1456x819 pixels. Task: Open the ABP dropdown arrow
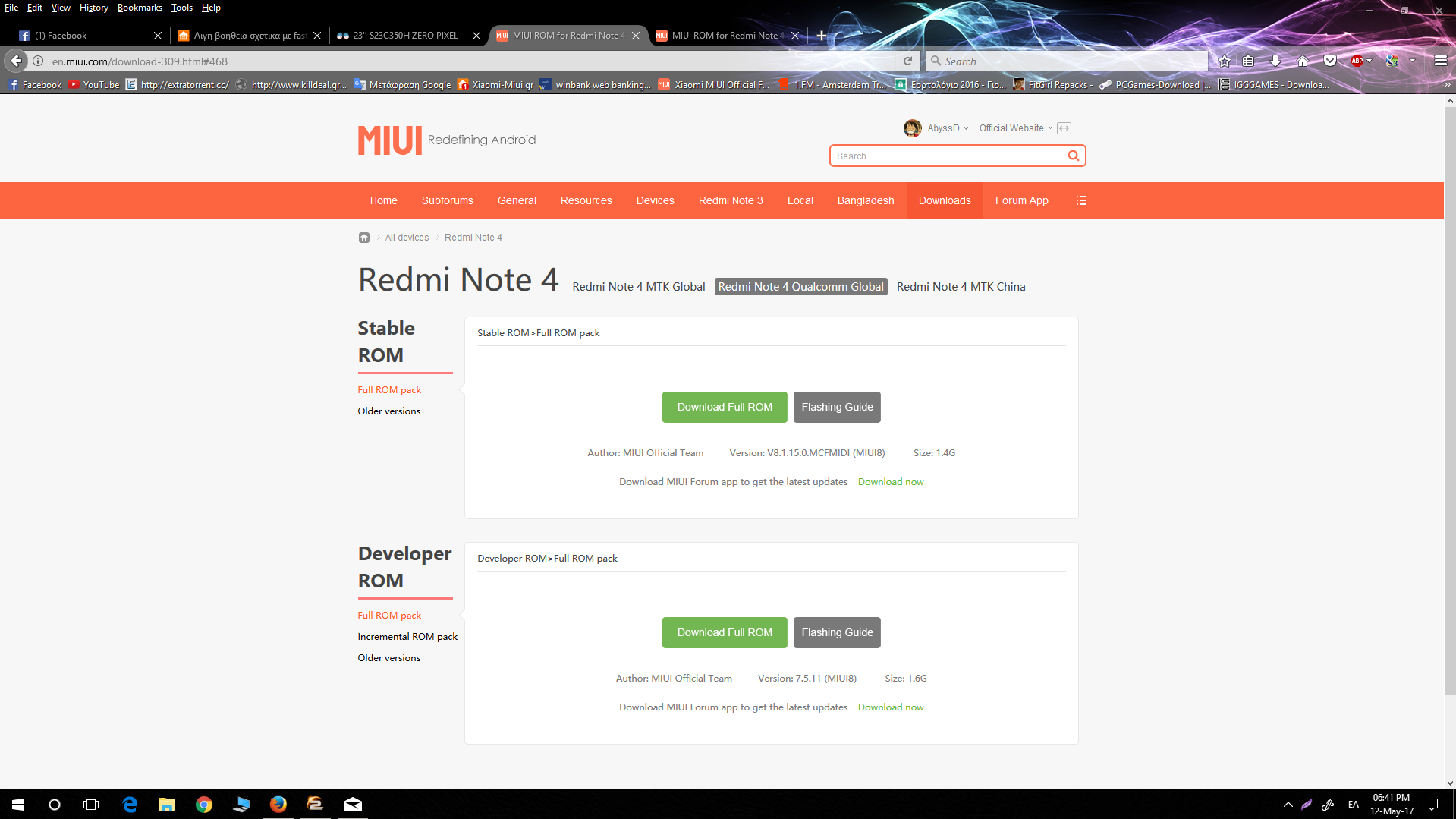tap(1370, 61)
